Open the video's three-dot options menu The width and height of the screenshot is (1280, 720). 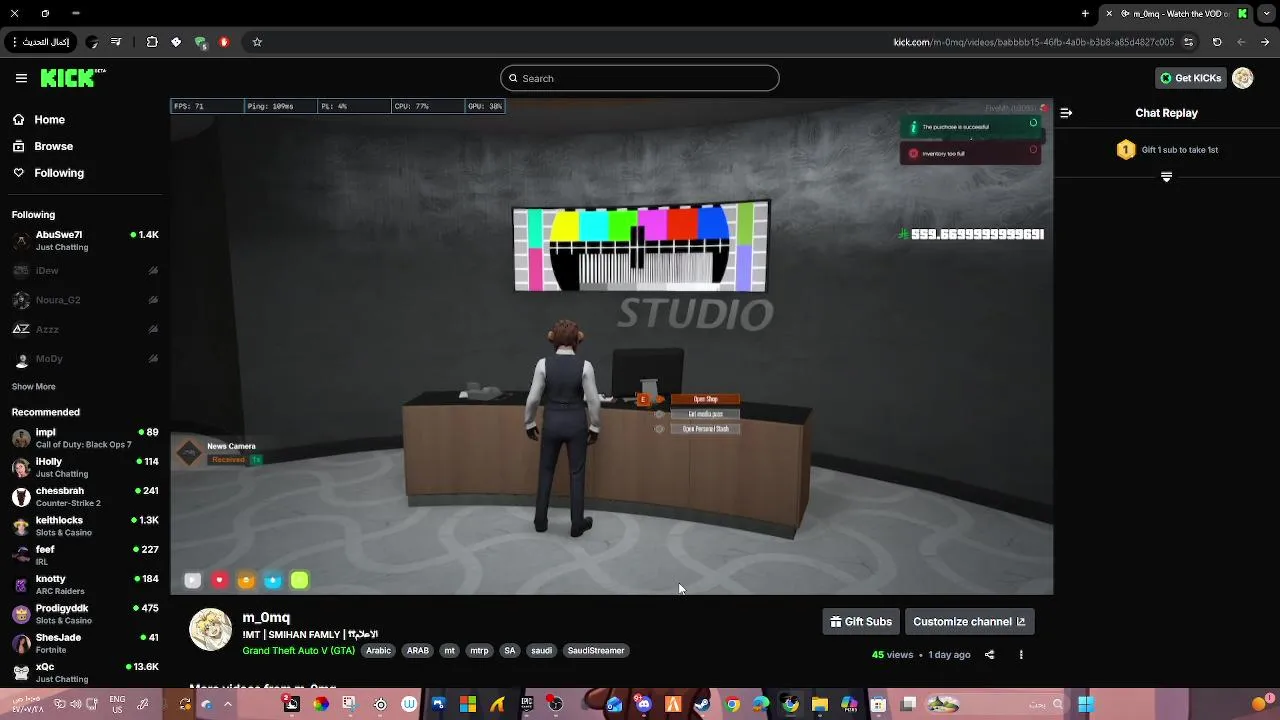1021,655
